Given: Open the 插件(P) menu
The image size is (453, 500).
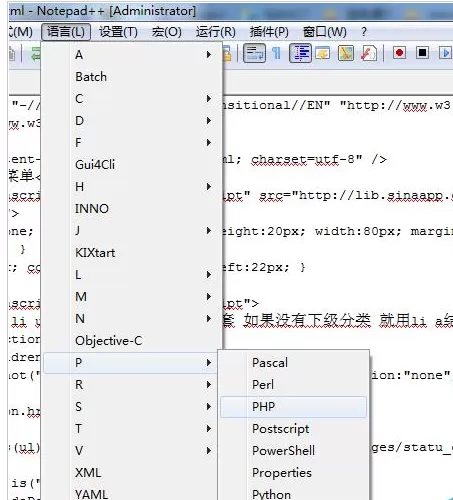Looking at the screenshot, I should (x=269, y=32).
